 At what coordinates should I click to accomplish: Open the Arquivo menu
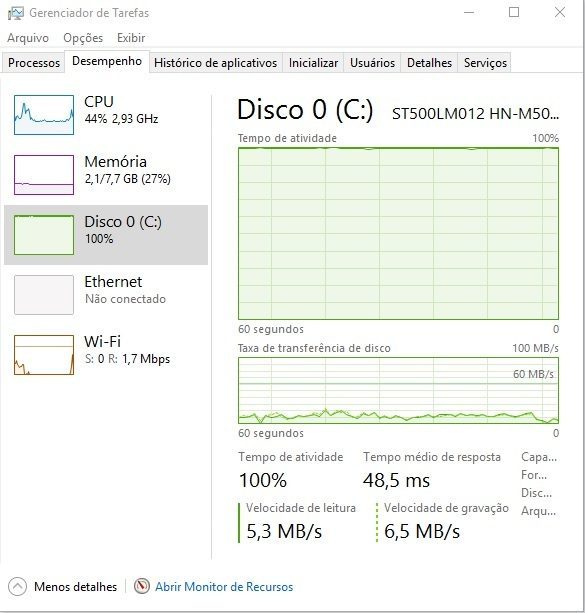click(x=28, y=38)
